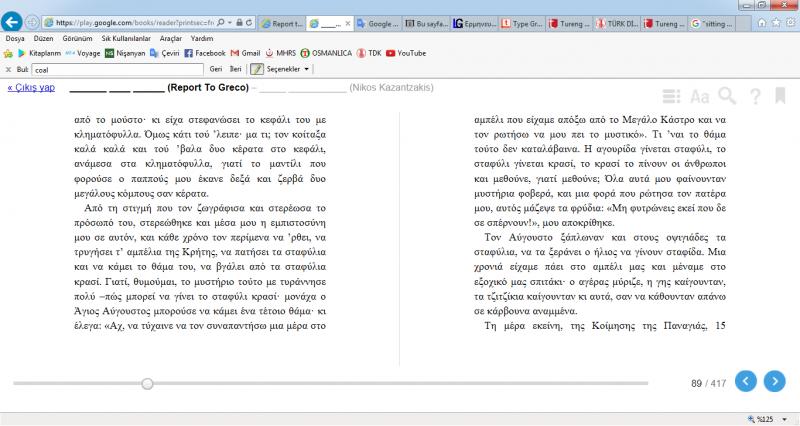Add a bookmark with the ribbon icon
This screenshot has height=426, width=800.
(x=780, y=95)
